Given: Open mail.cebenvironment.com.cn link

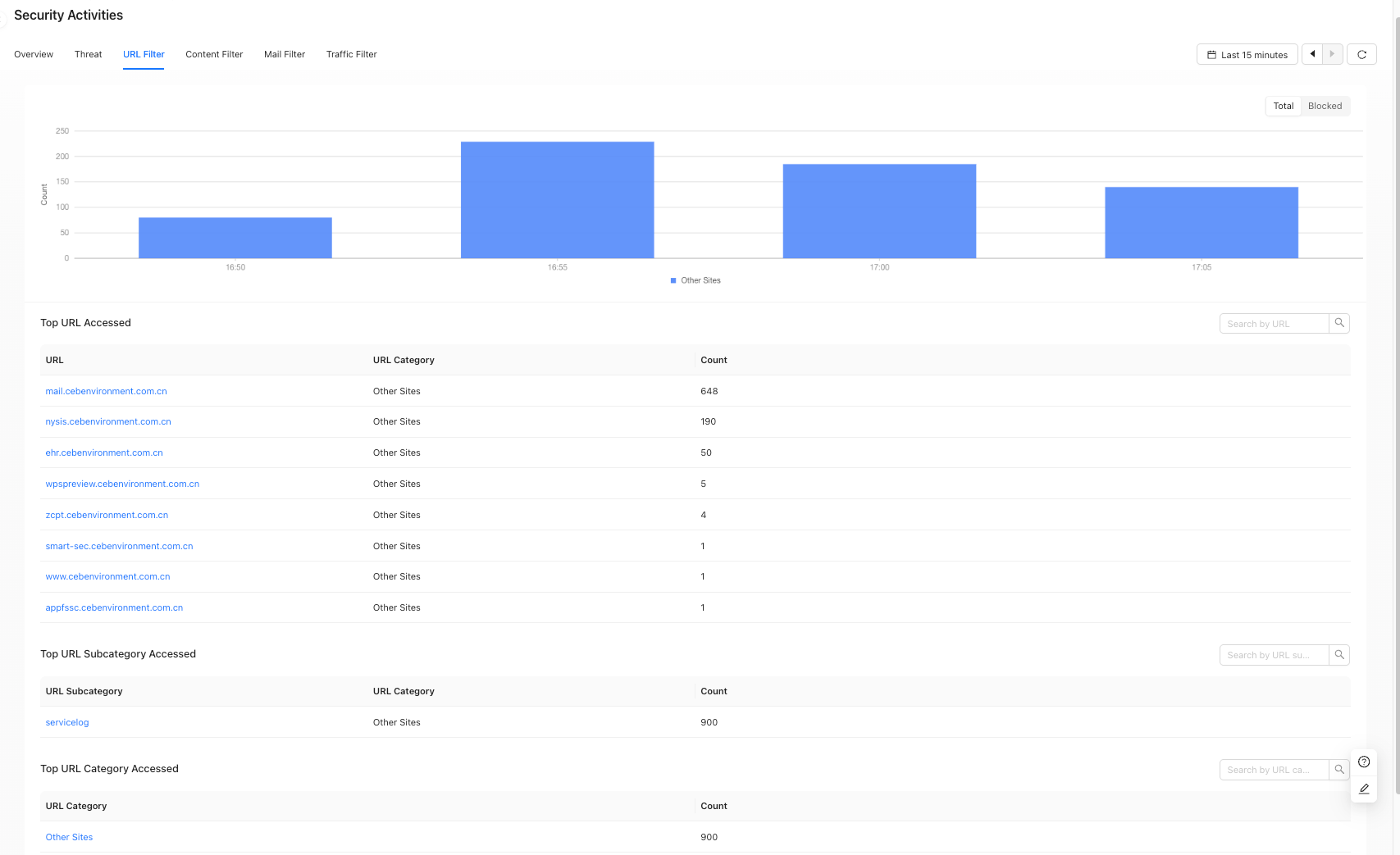Looking at the screenshot, I should tap(107, 391).
